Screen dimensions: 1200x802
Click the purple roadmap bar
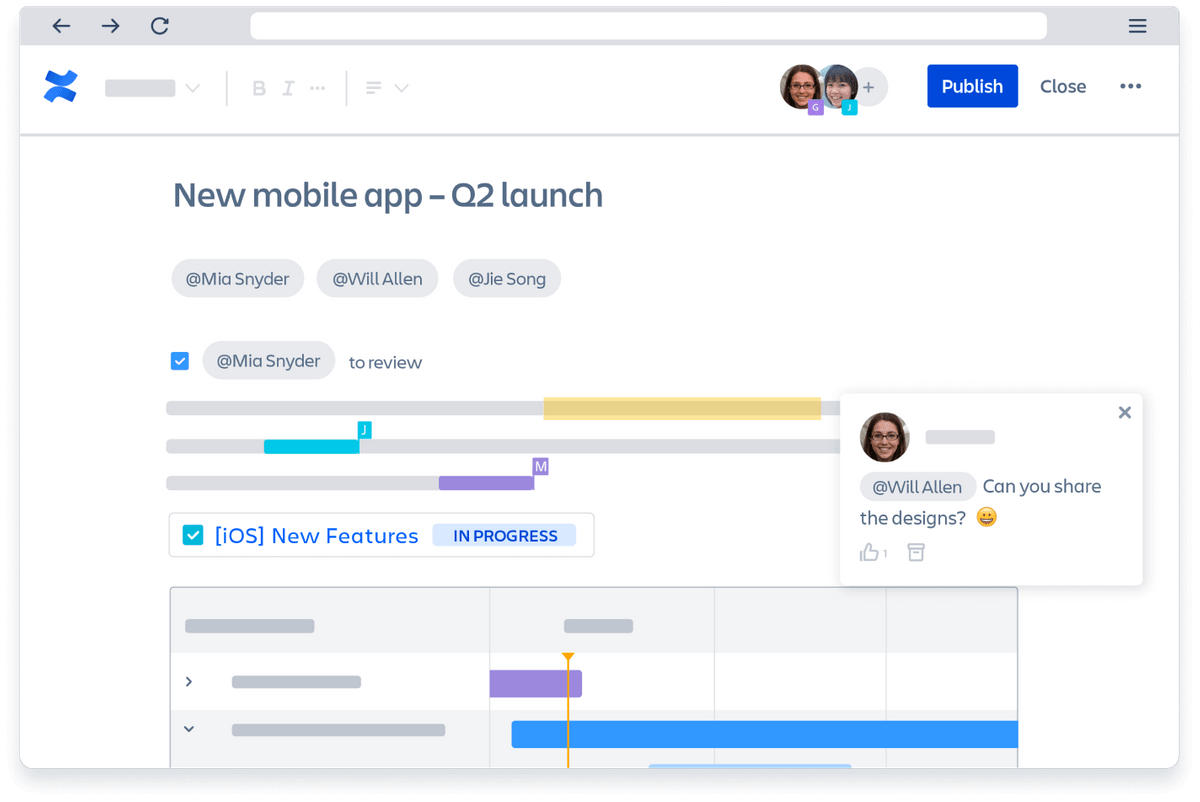[x=536, y=684]
